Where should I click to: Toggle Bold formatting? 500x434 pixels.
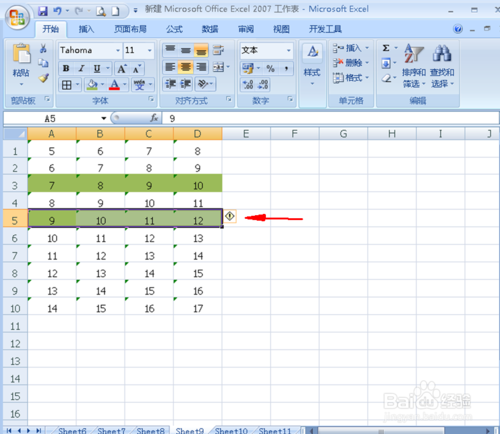[x=66, y=68]
